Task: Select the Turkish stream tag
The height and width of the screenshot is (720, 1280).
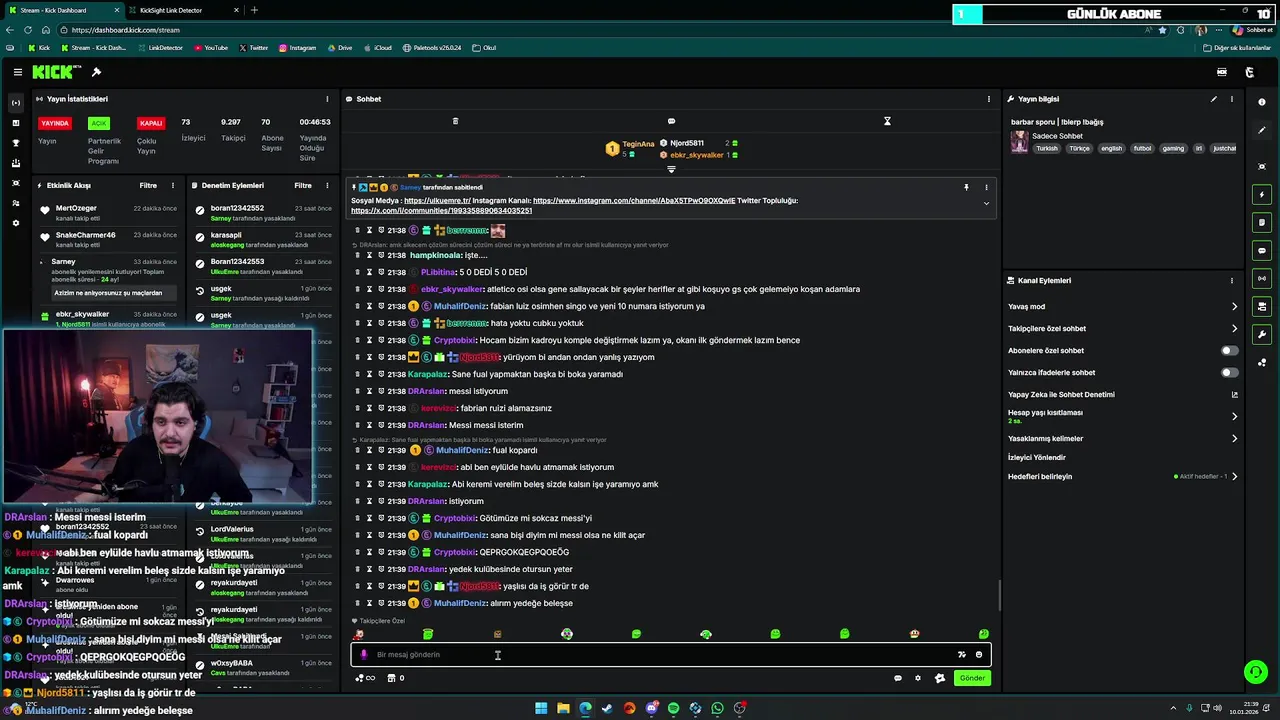Action: 1047,148
